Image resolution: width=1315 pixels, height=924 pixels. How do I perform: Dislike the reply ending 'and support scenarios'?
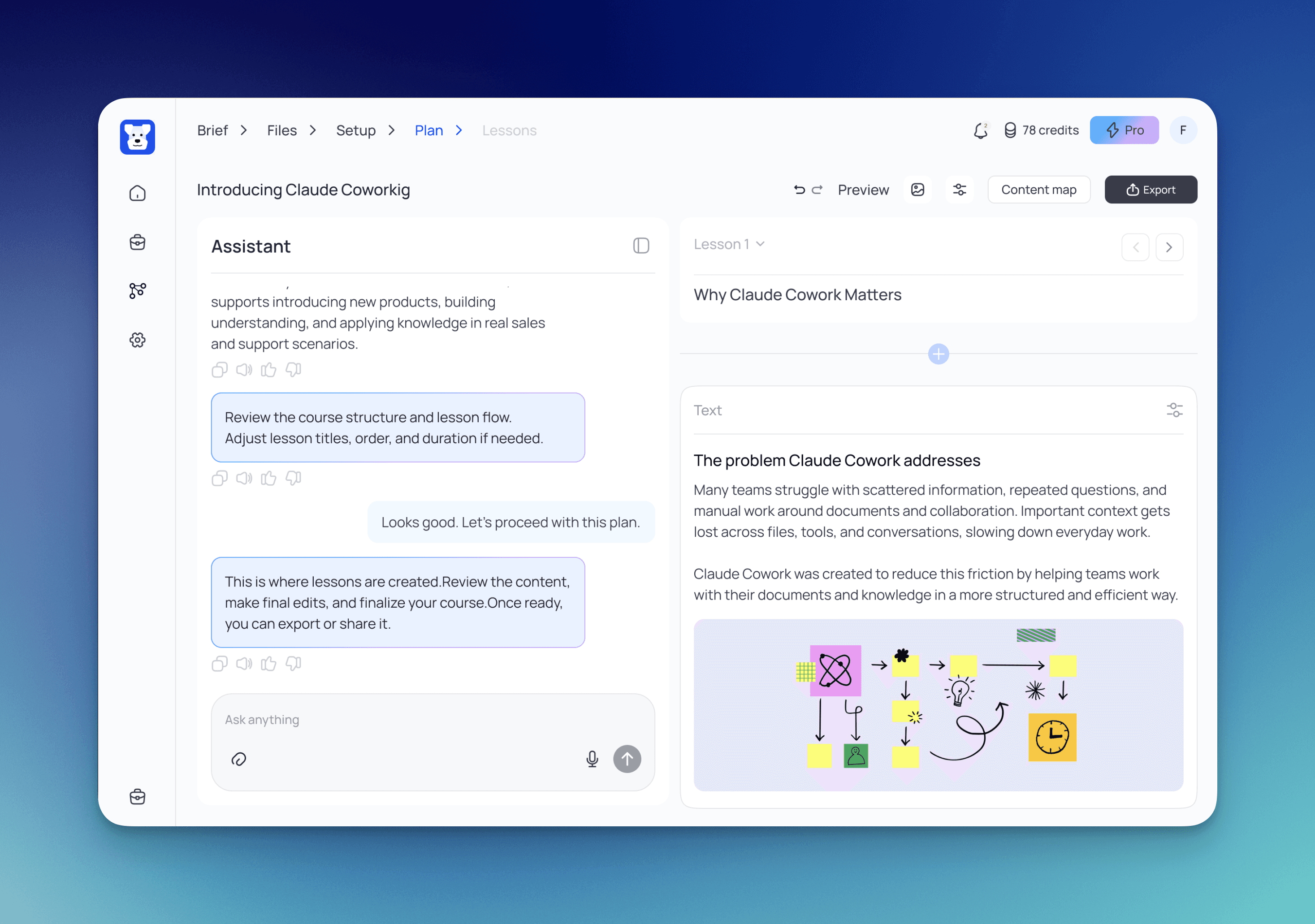click(x=293, y=370)
